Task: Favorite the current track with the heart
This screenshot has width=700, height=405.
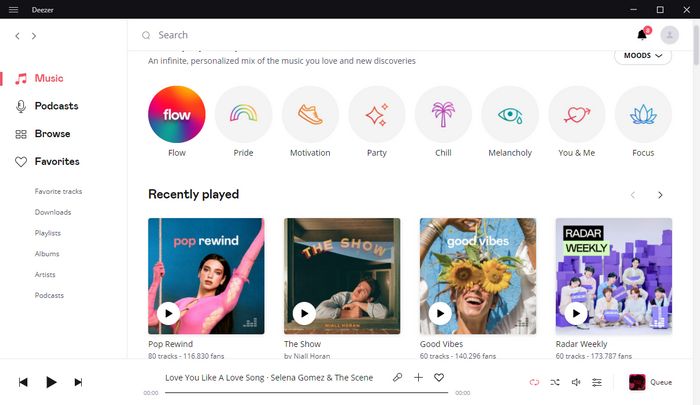Action: tap(439, 377)
